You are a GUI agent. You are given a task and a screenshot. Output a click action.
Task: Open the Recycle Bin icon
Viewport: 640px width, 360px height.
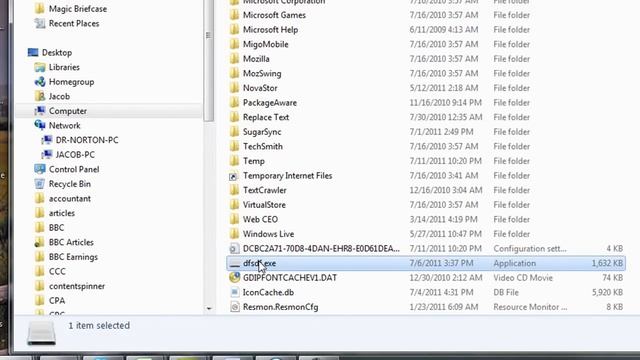tap(40, 184)
